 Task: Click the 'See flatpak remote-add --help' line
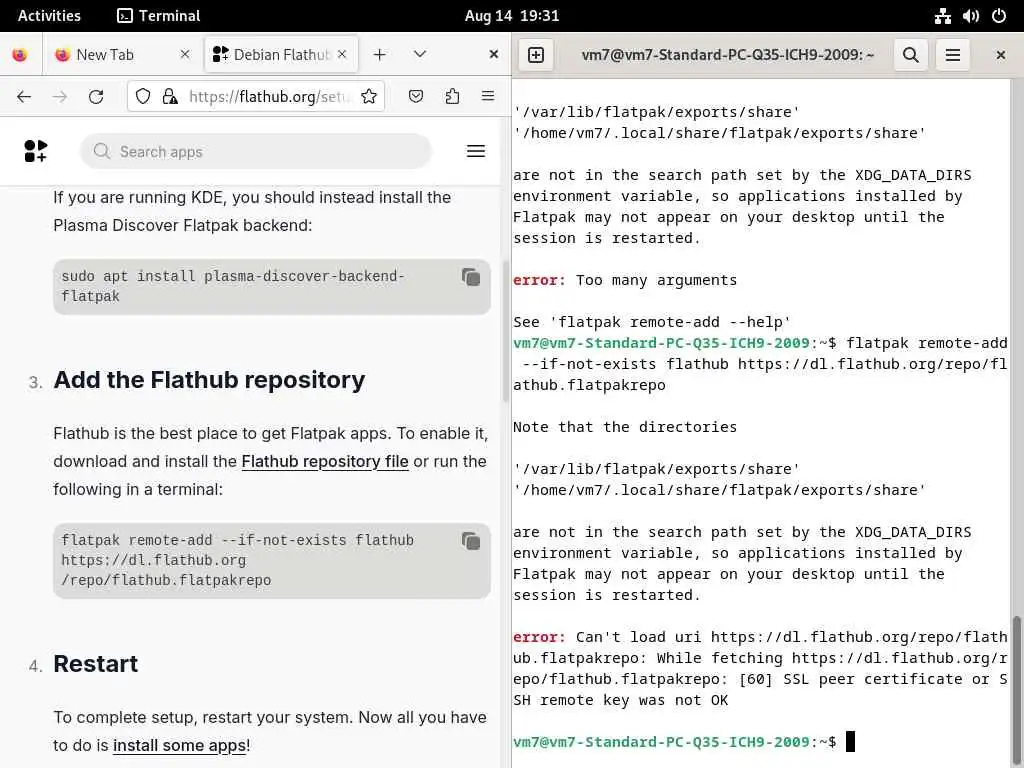click(x=652, y=322)
